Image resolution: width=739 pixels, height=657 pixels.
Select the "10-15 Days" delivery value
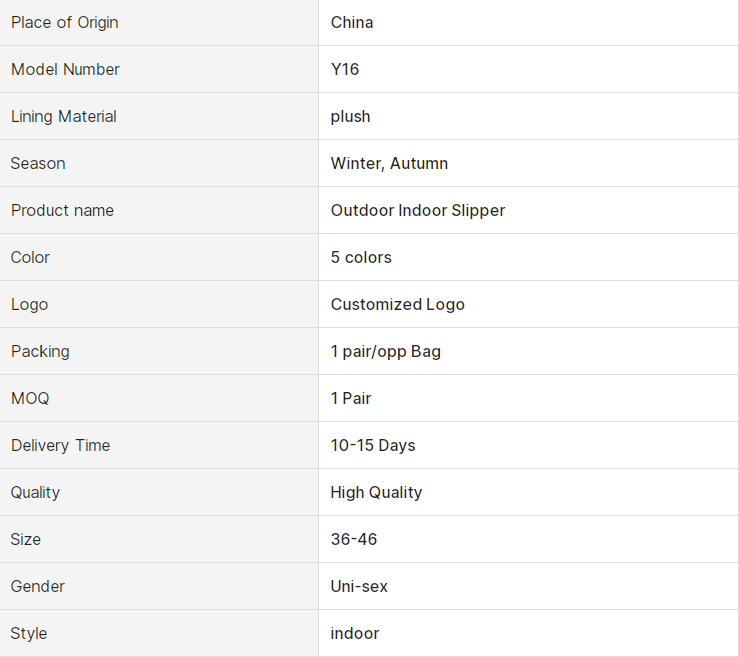point(372,445)
